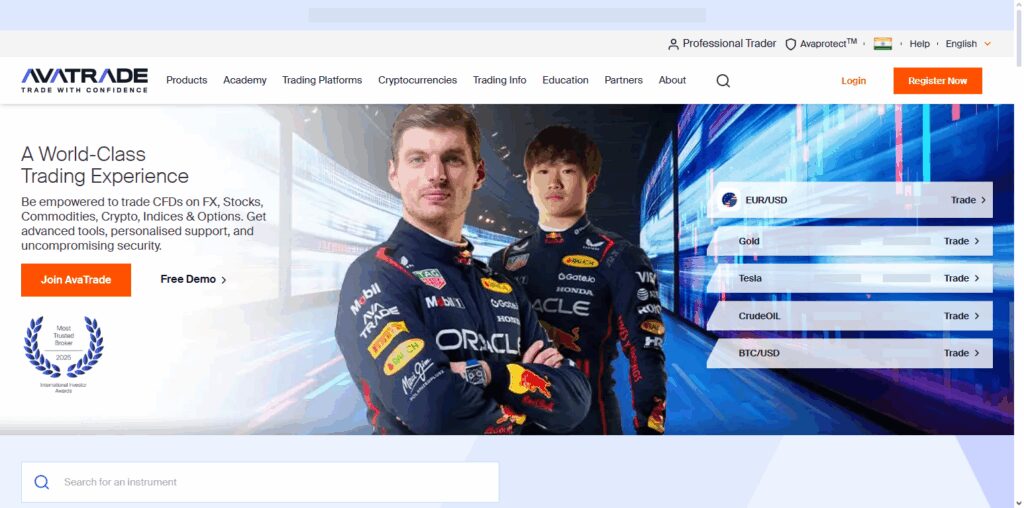Click the Professional Trader person icon

pyautogui.click(x=673, y=44)
